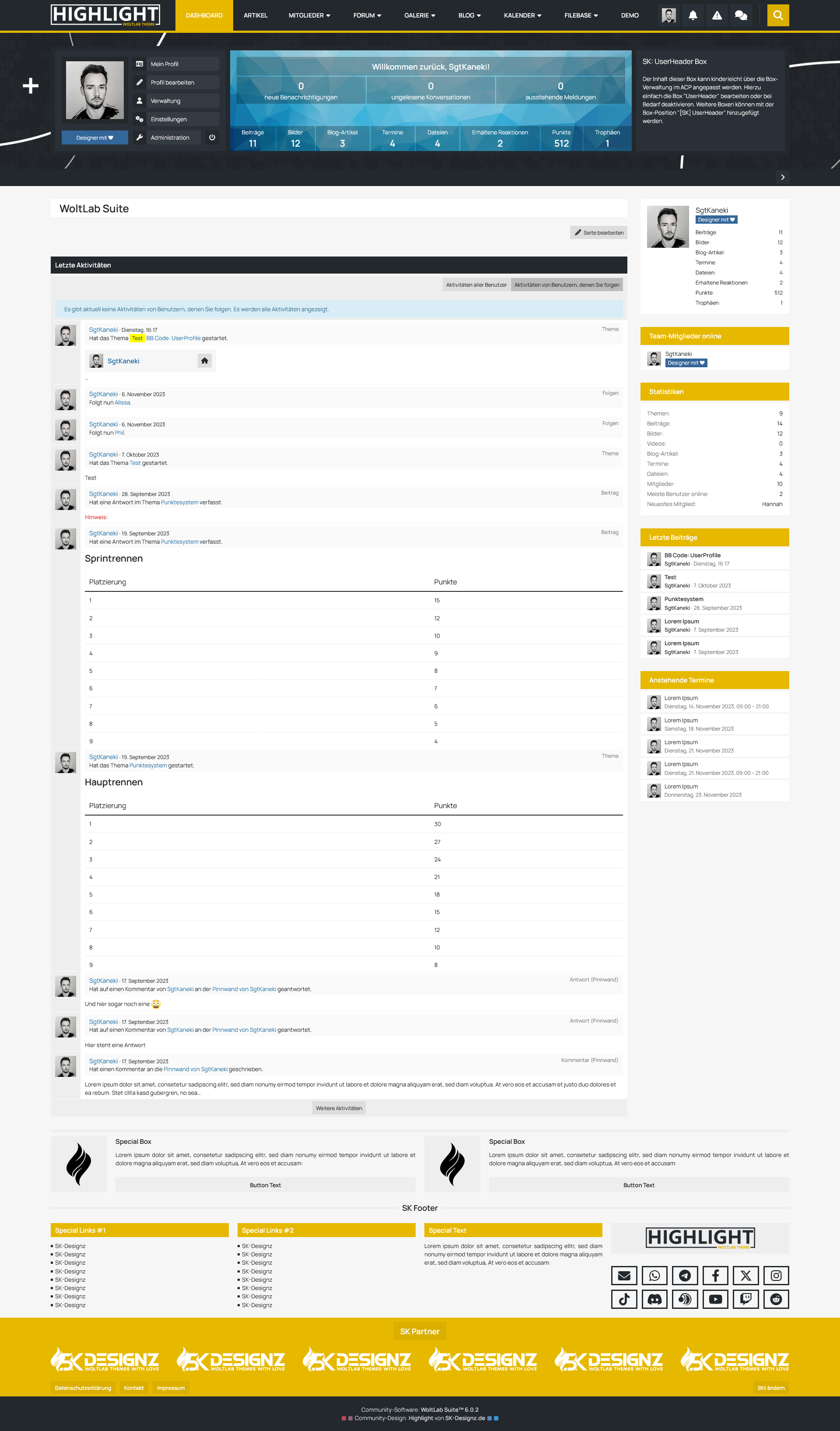Click the logout power icon
Image resolution: width=840 pixels, height=1431 pixels.
tap(212, 137)
